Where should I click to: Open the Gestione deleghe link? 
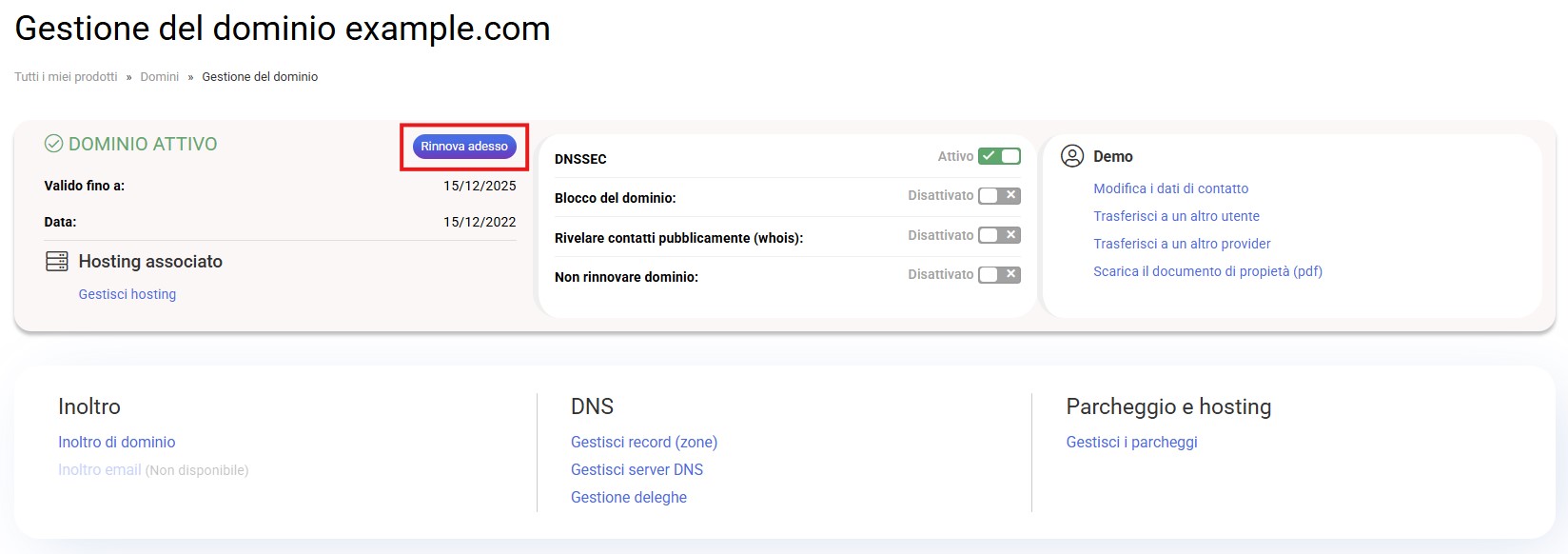click(629, 497)
